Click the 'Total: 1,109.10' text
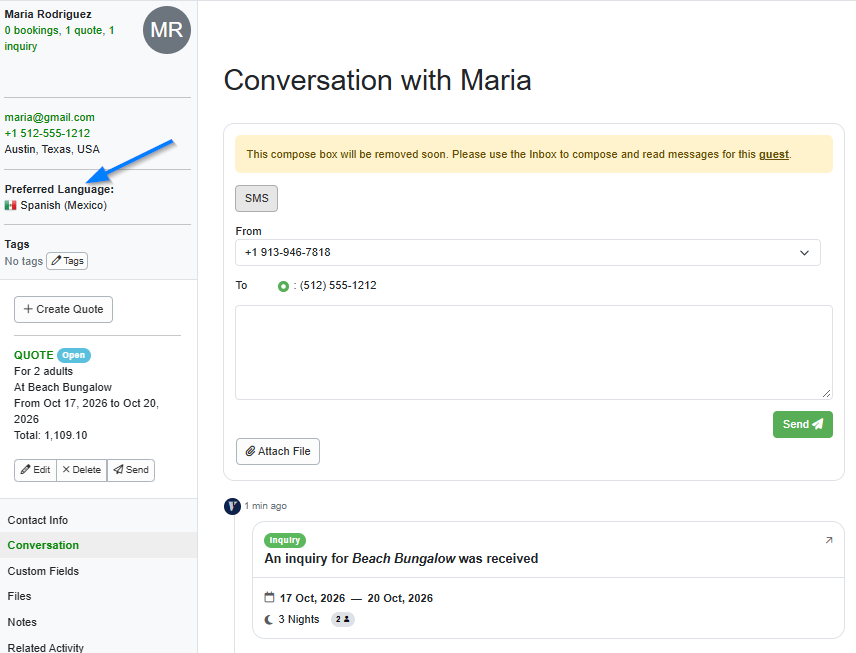This screenshot has height=653, width=856. point(51,436)
